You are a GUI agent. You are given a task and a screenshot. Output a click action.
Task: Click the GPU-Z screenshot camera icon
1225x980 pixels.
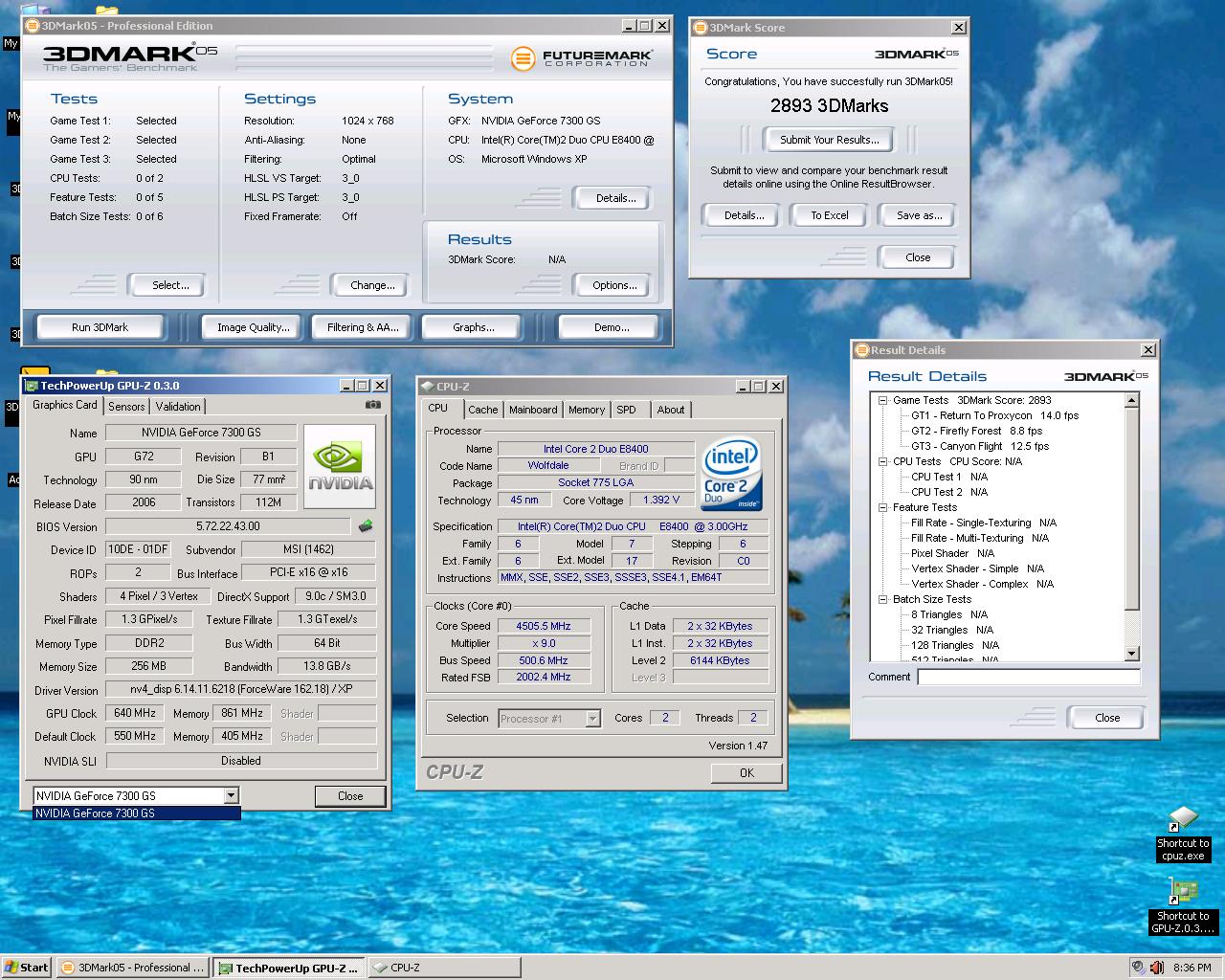[373, 405]
